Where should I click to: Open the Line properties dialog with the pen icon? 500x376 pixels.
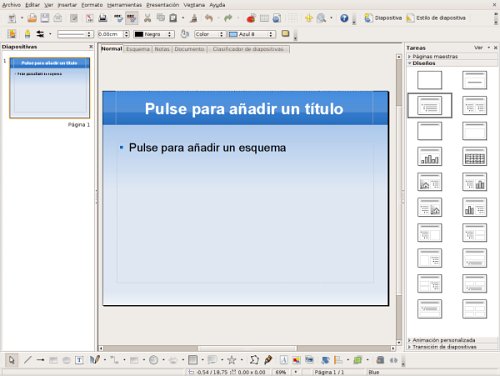click(27, 34)
